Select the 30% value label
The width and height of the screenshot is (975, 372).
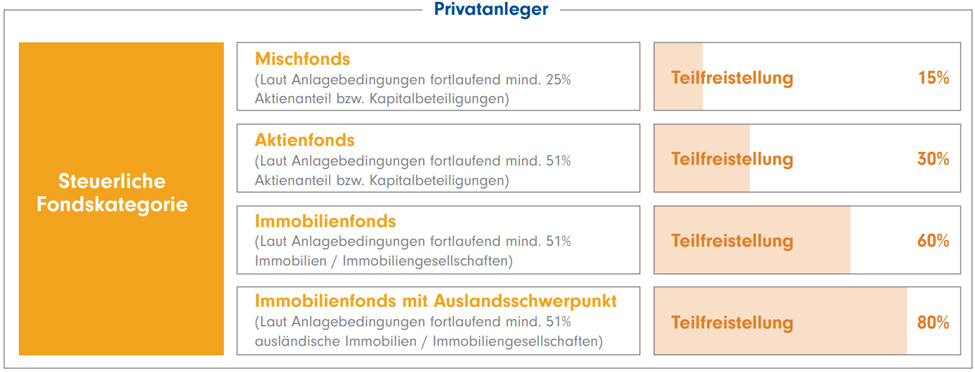pyautogui.click(x=933, y=159)
